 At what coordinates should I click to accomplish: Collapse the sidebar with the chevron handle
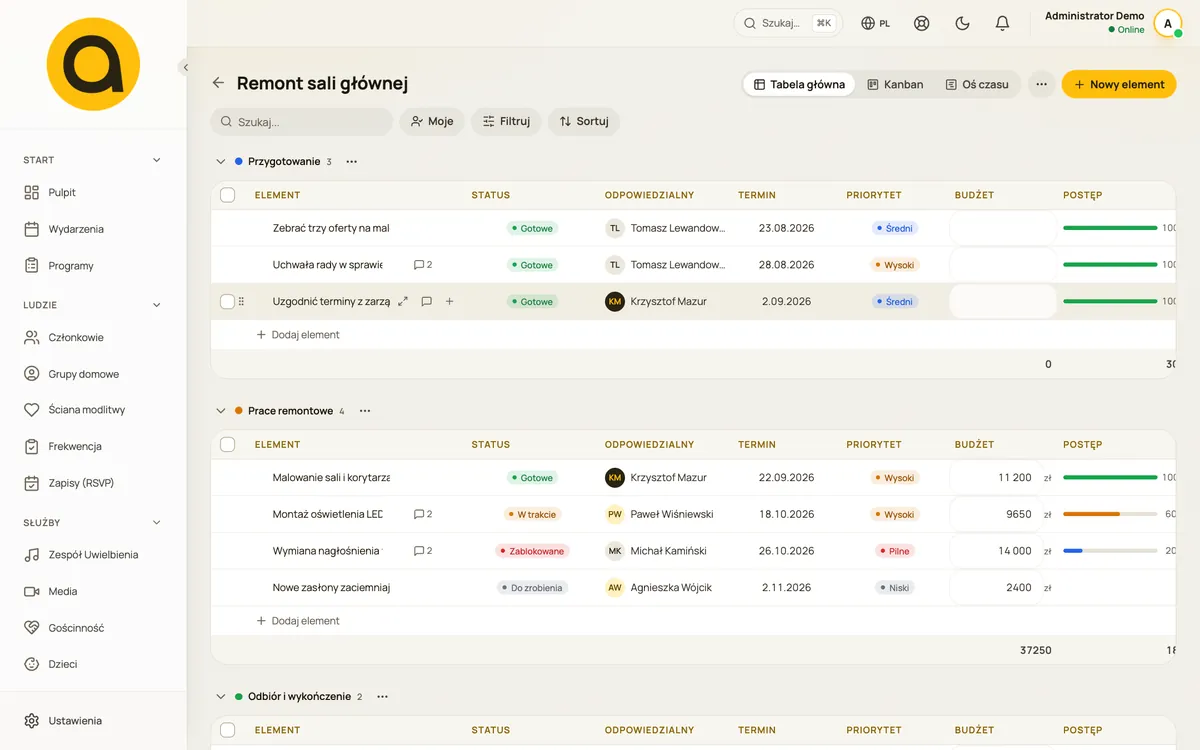pyautogui.click(x=185, y=67)
